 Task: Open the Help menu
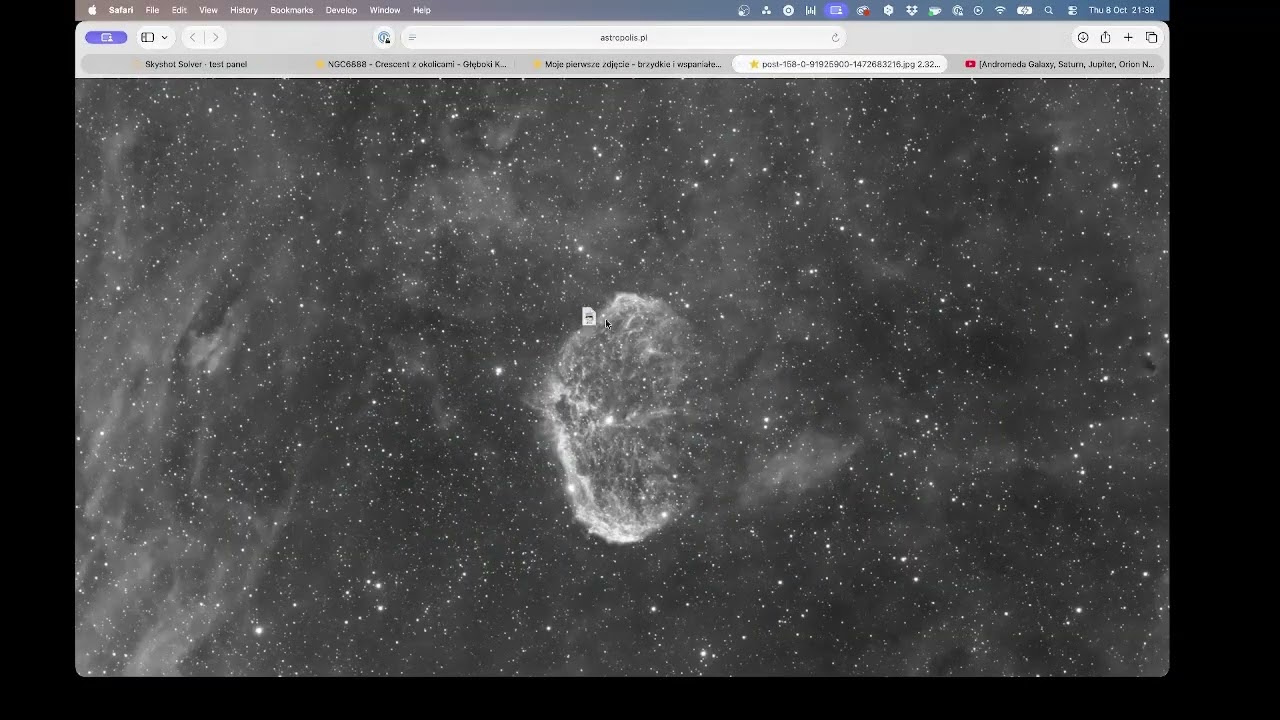(x=422, y=10)
